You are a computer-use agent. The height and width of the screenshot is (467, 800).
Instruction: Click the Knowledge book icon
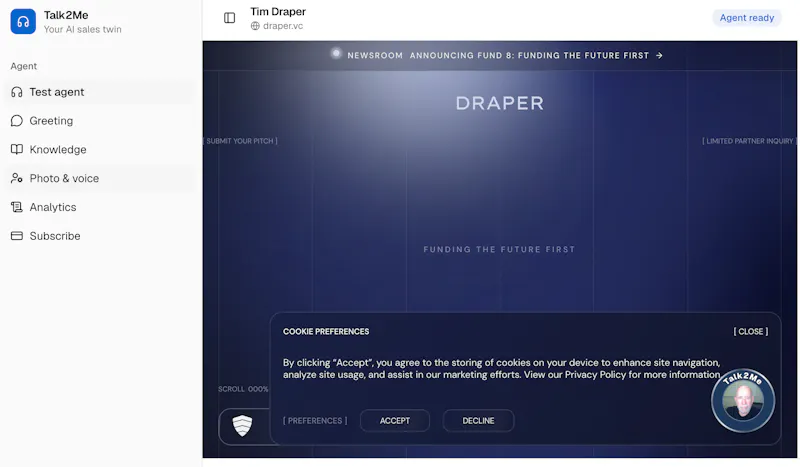click(x=17, y=150)
